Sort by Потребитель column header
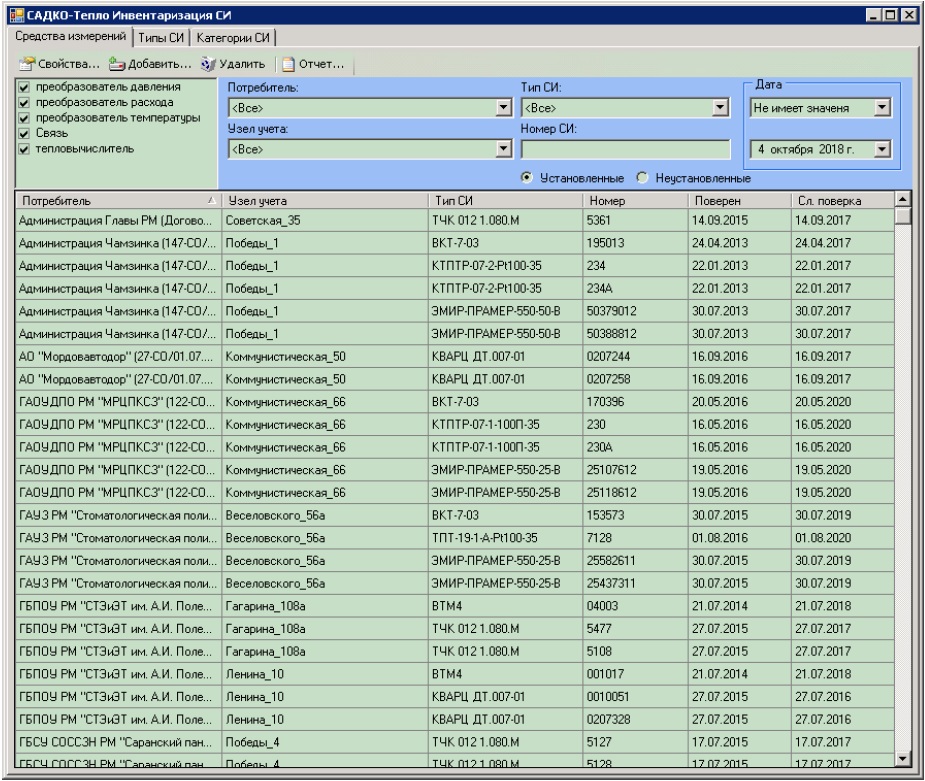 119,201
